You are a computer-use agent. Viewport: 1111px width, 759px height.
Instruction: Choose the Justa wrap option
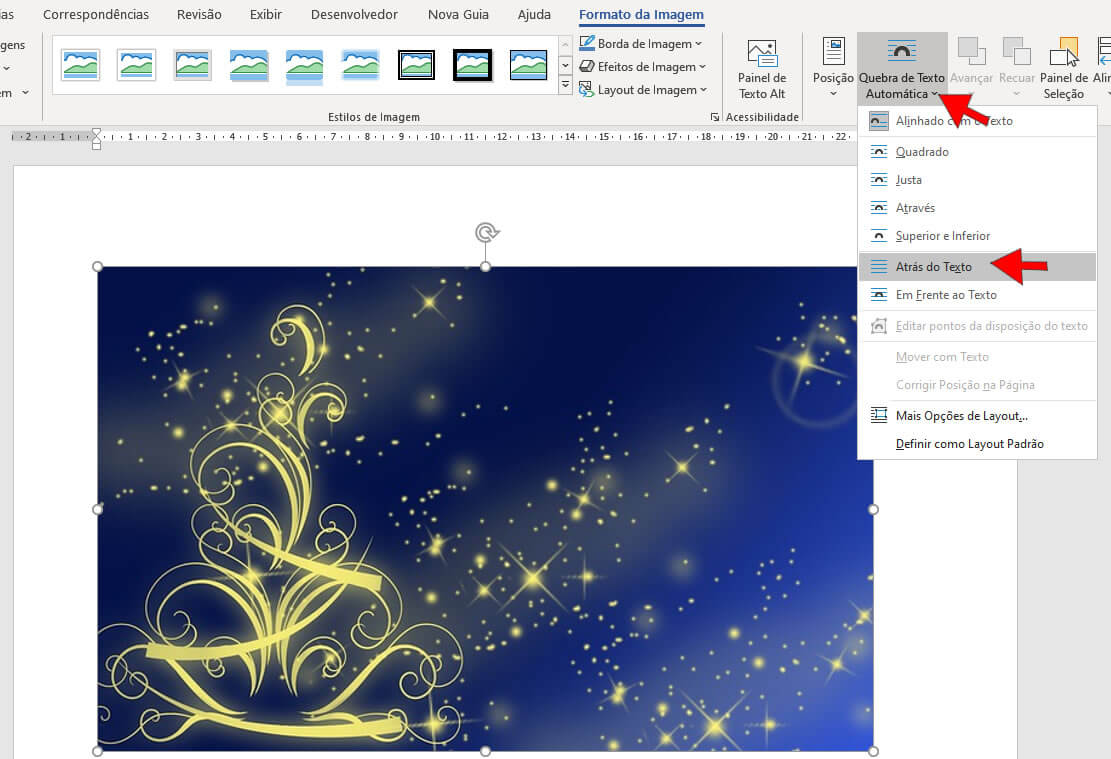977,180
